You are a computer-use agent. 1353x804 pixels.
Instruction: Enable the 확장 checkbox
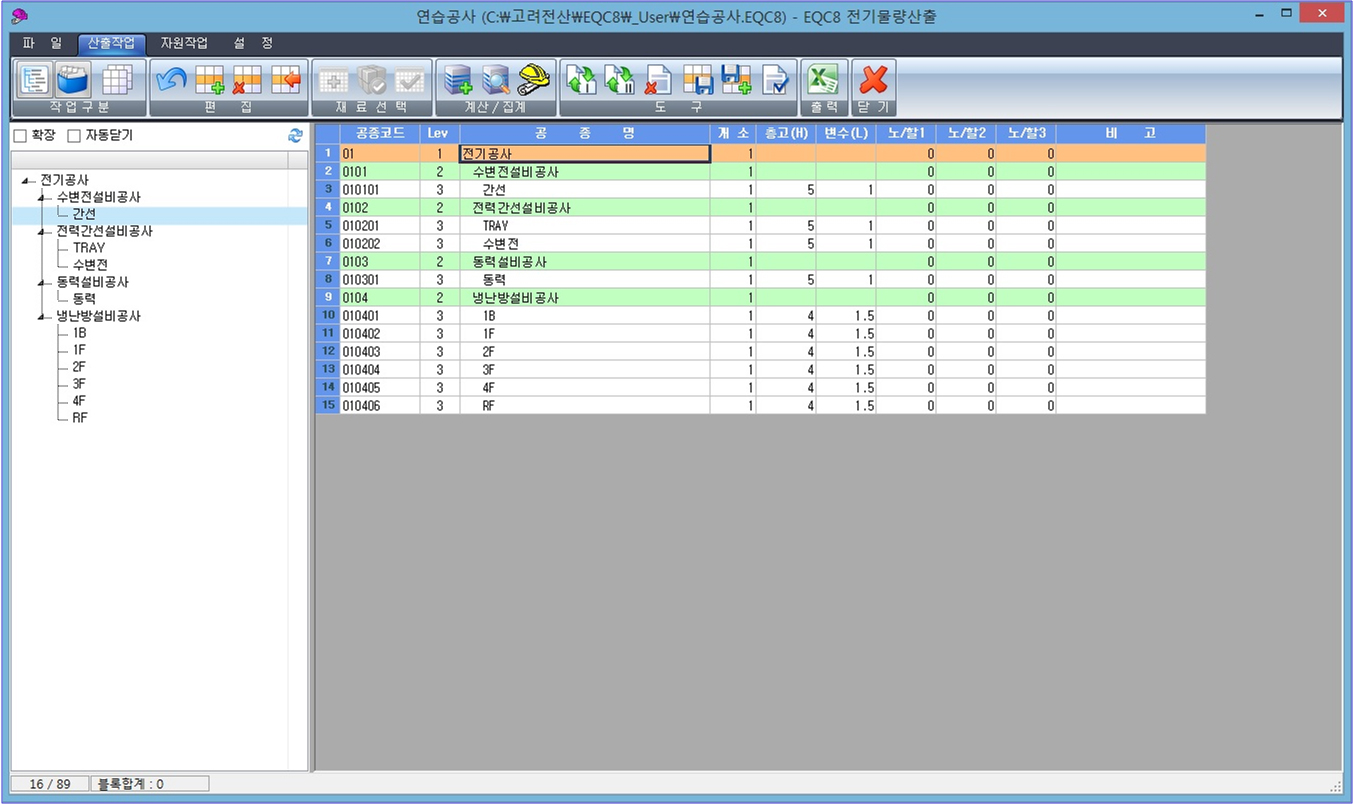[19, 136]
